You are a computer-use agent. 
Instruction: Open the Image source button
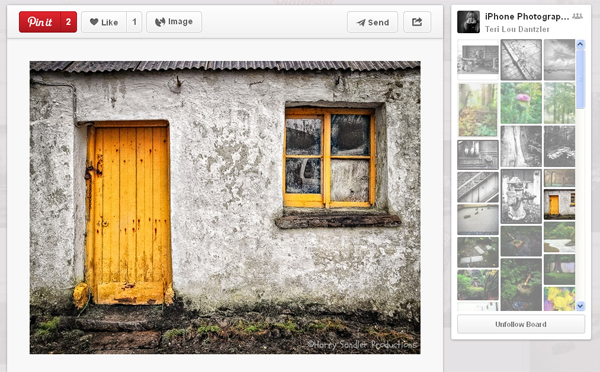coord(174,22)
